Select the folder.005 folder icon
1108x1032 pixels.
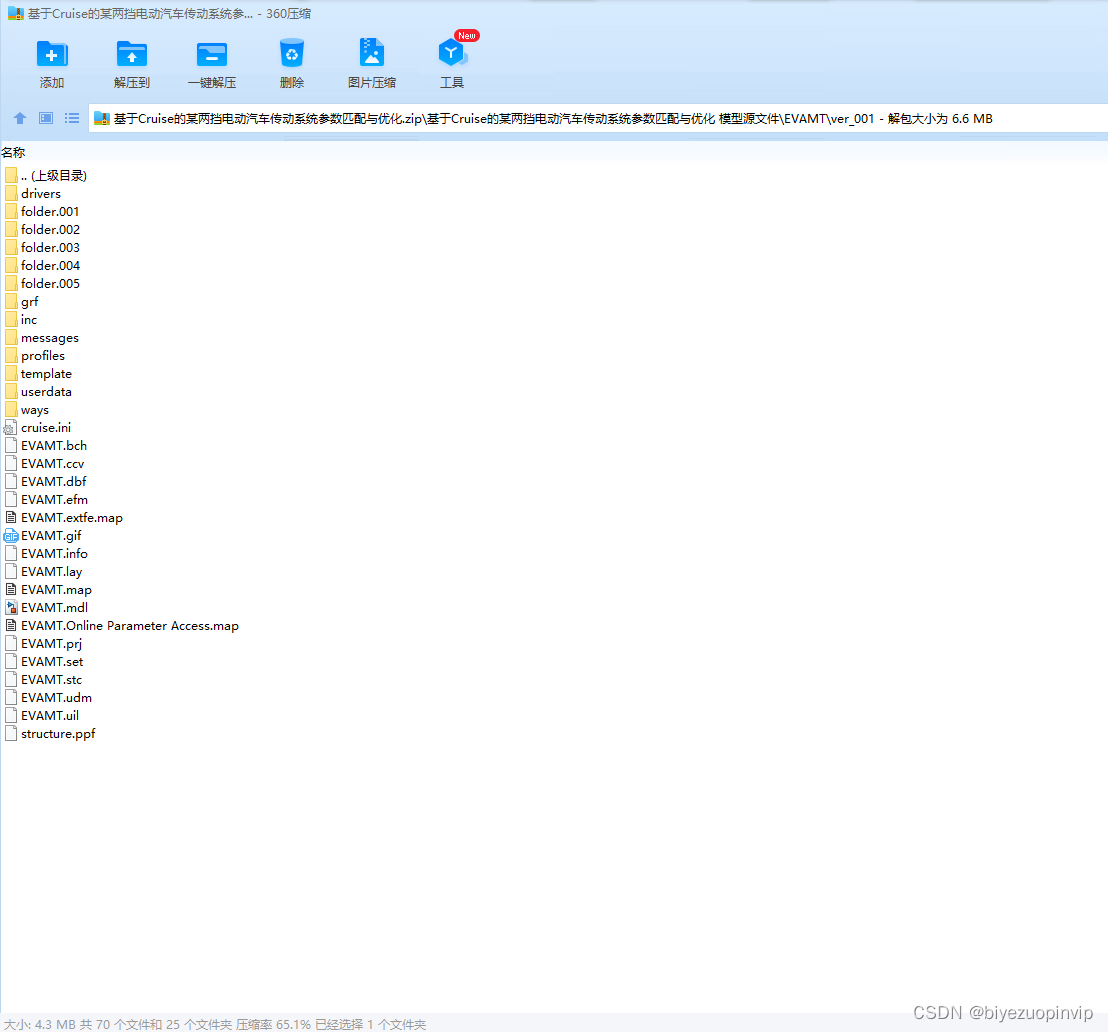click(11, 283)
